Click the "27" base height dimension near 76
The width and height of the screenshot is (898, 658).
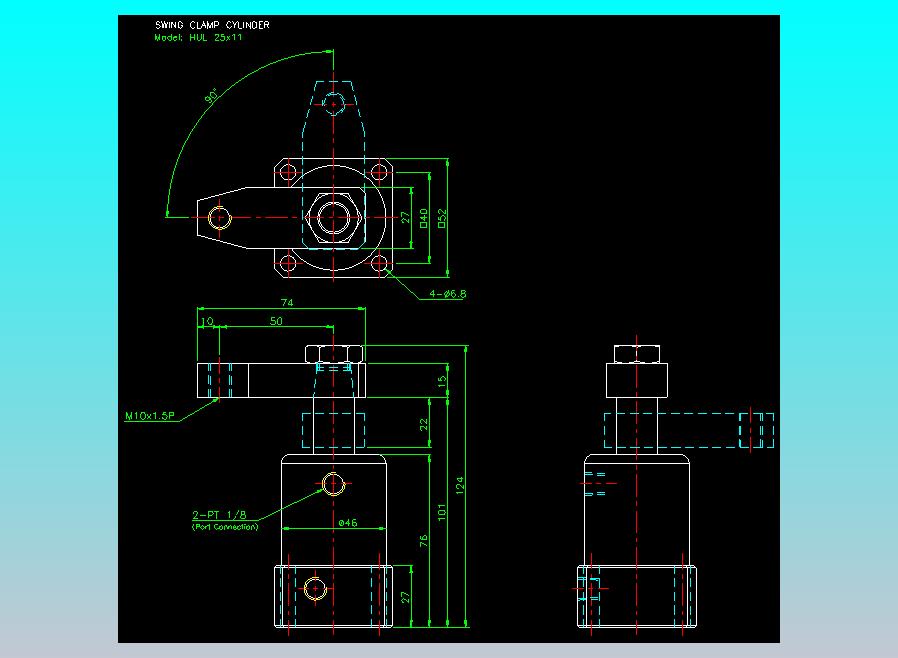click(405, 597)
